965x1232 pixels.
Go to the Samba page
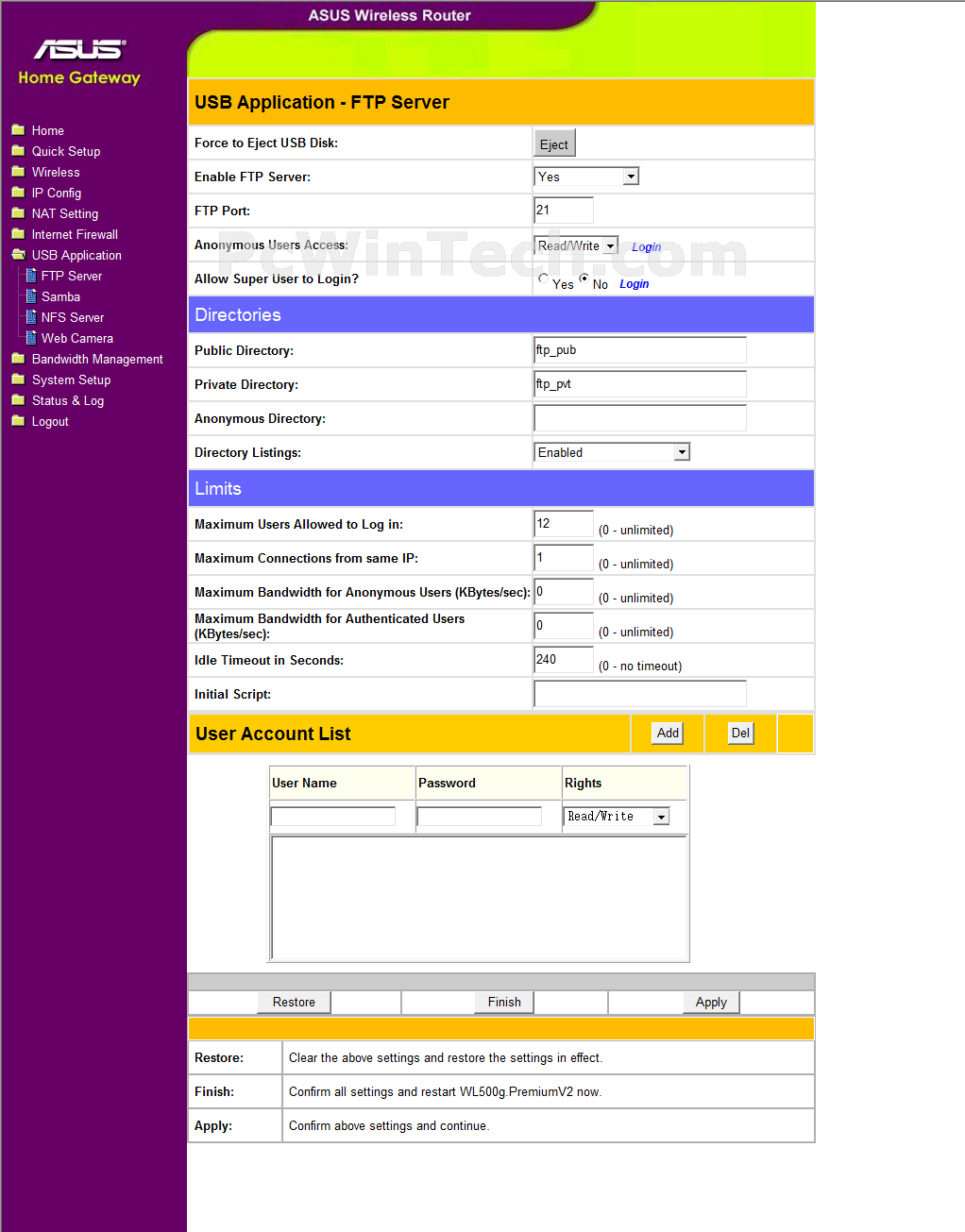(x=60, y=296)
